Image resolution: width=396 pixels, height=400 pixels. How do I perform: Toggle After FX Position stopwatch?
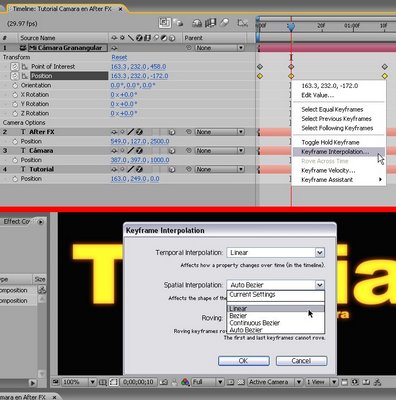tap(15, 141)
